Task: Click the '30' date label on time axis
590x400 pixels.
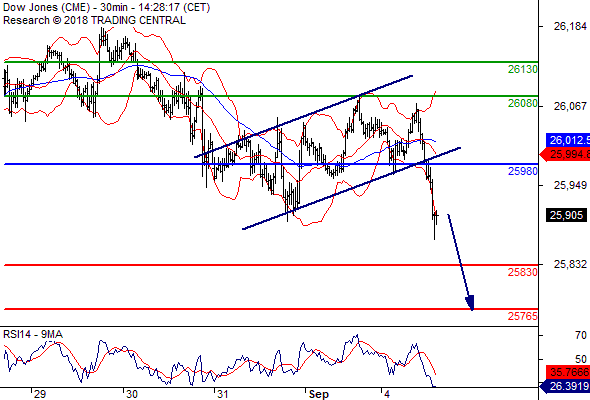Action: (132, 395)
